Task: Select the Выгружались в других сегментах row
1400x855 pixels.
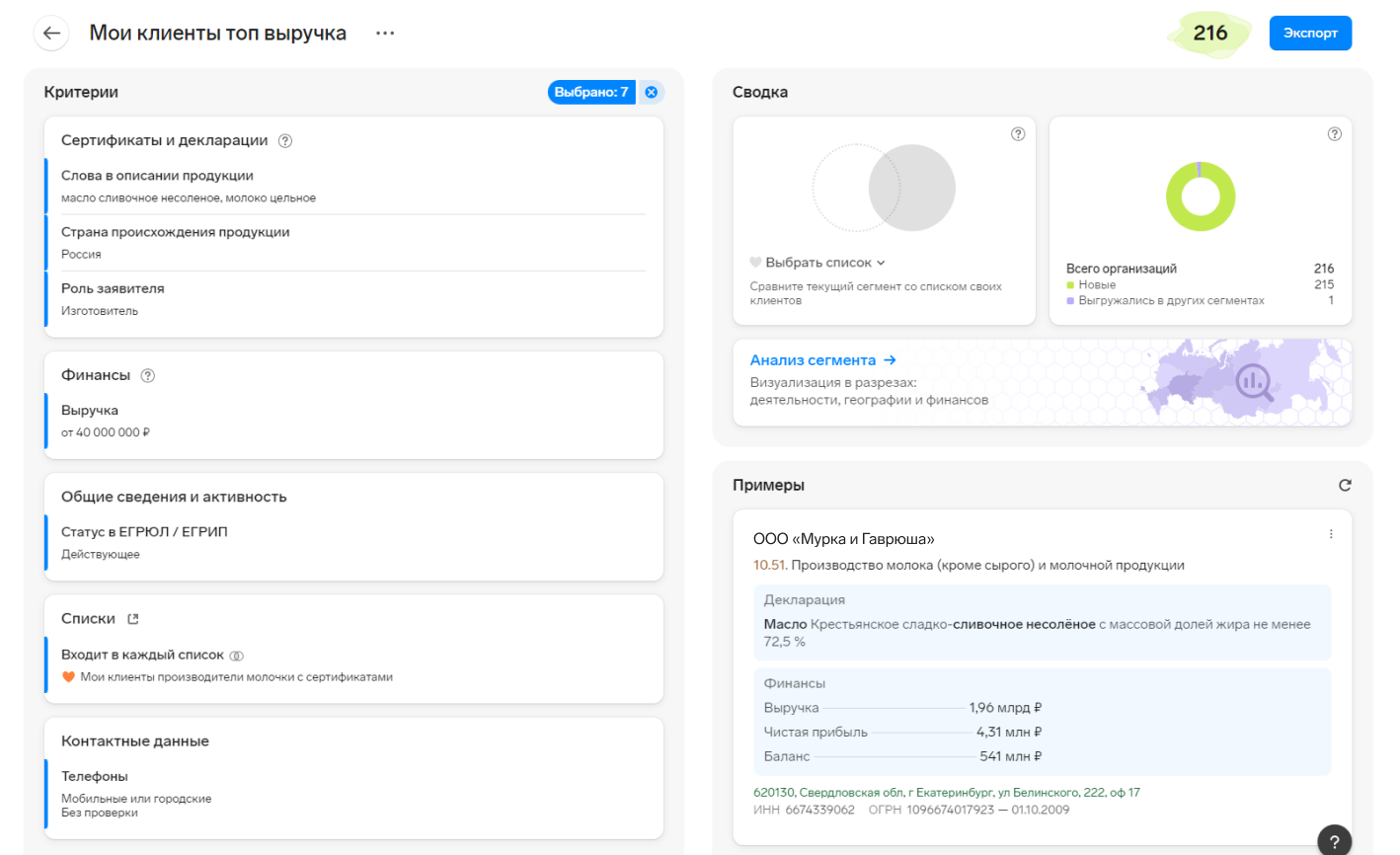Action: pyautogui.click(x=1200, y=300)
